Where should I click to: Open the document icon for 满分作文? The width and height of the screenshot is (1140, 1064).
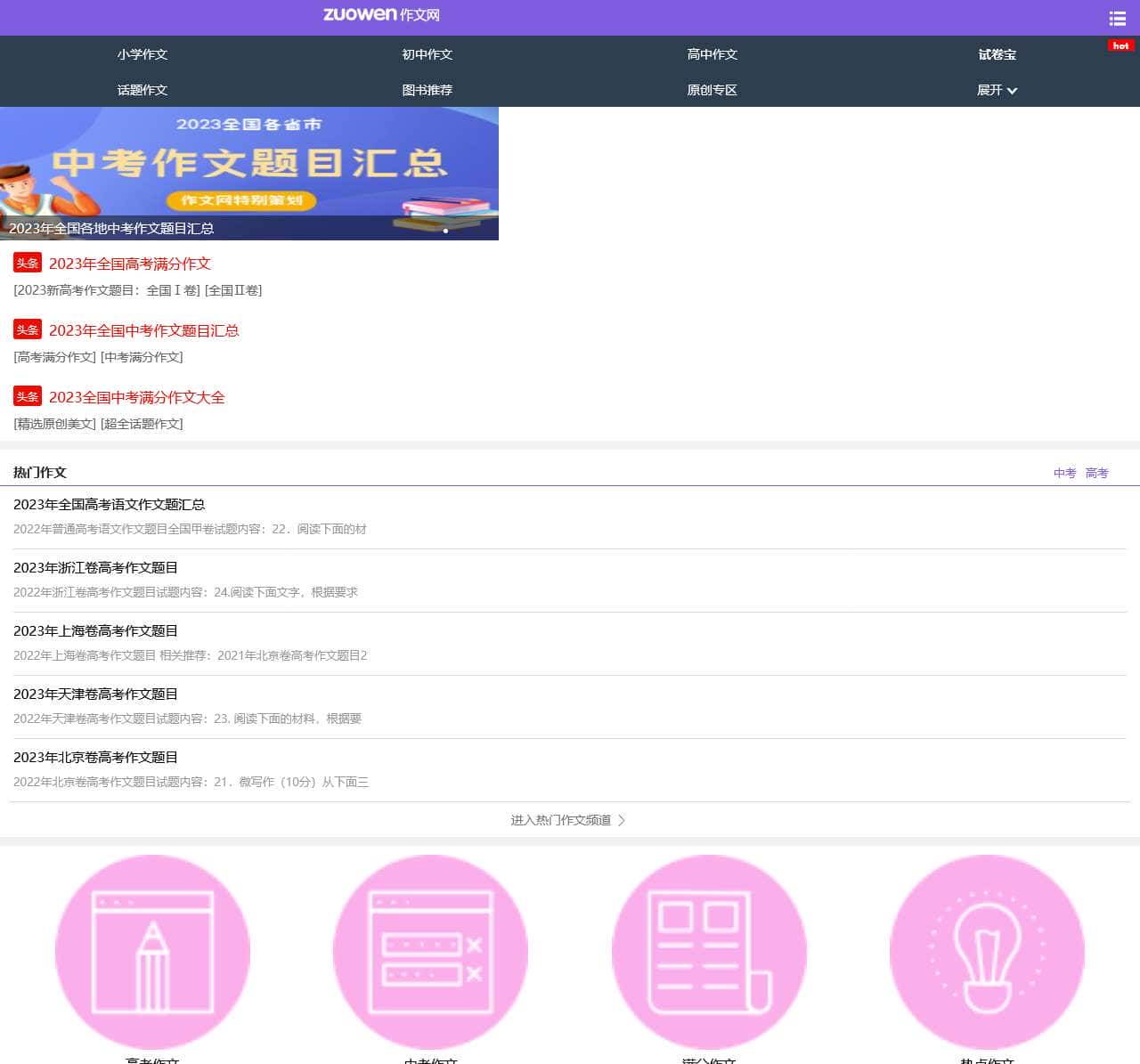pyautogui.click(x=708, y=952)
